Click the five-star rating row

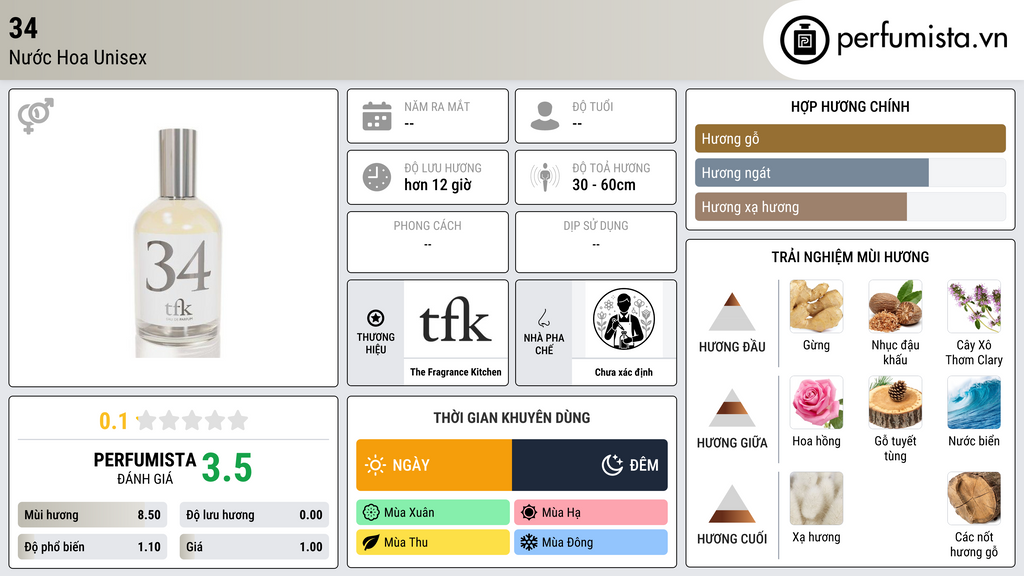[192, 421]
